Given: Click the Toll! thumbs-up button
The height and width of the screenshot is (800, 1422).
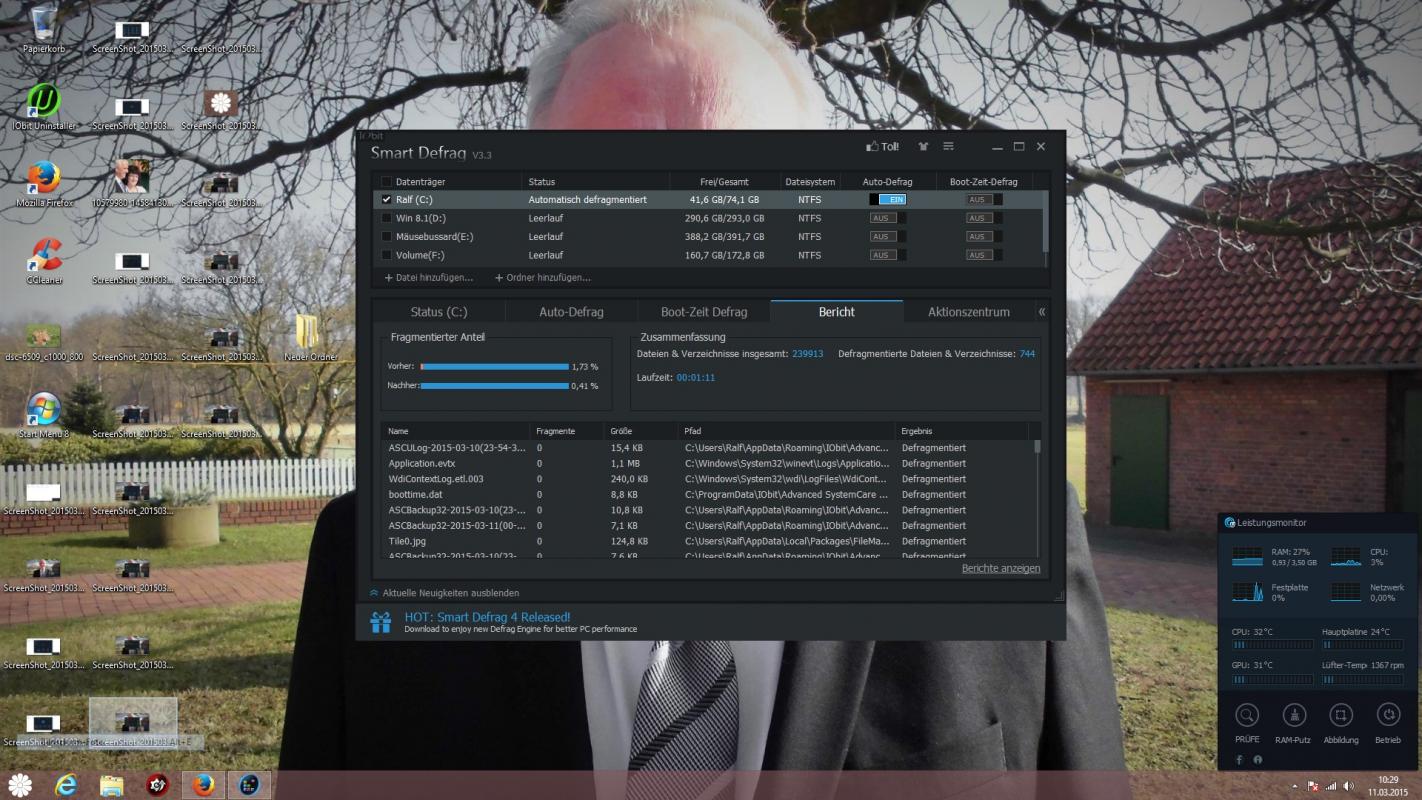Looking at the screenshot, I should point(883,146).
